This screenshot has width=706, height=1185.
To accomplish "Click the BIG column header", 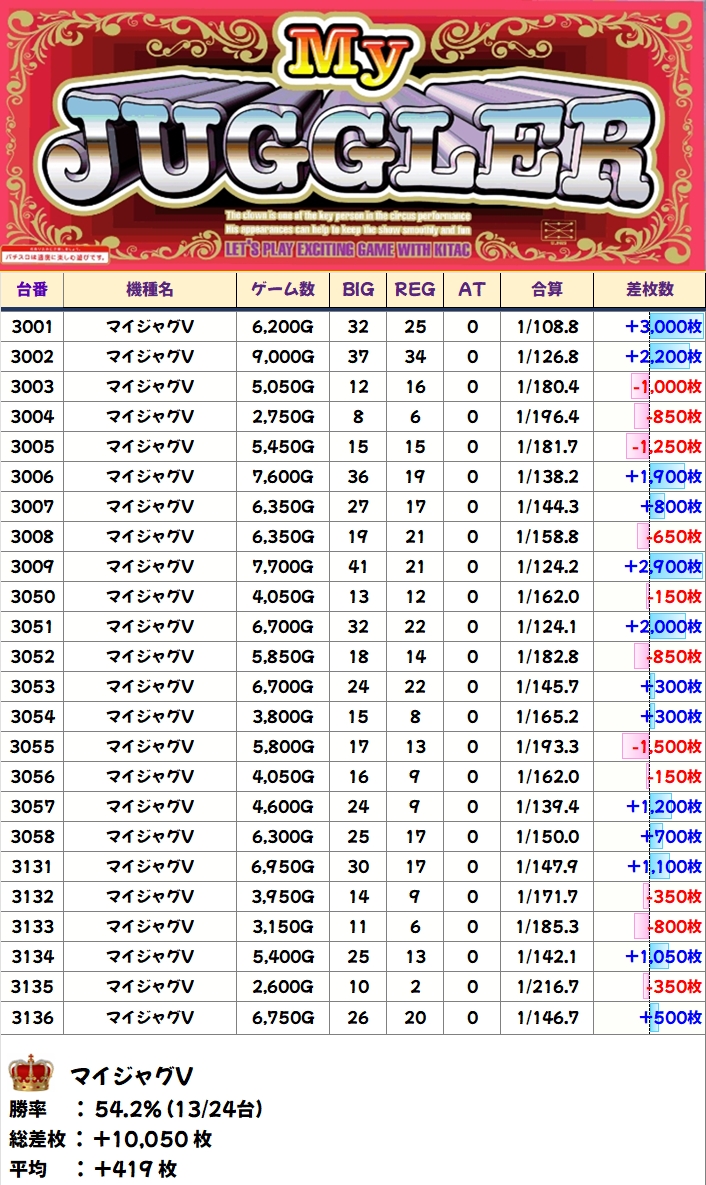I will coord(358,289).
